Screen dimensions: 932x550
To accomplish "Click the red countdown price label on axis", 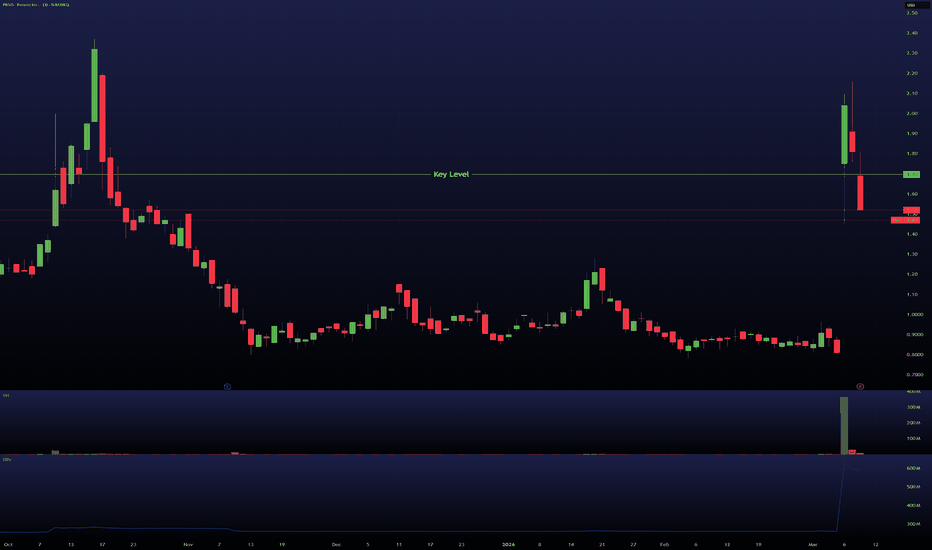I will pos(905,220).
